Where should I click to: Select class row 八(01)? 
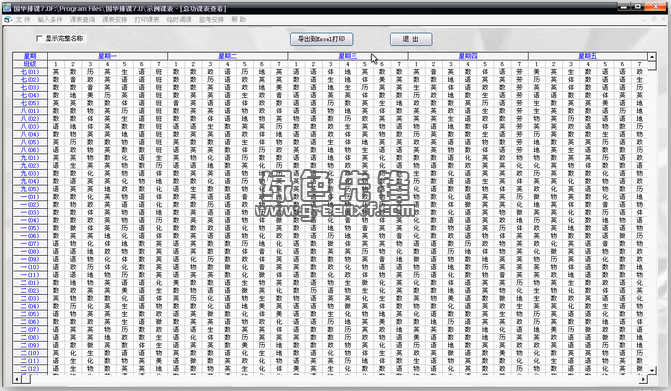click(30, 111)
